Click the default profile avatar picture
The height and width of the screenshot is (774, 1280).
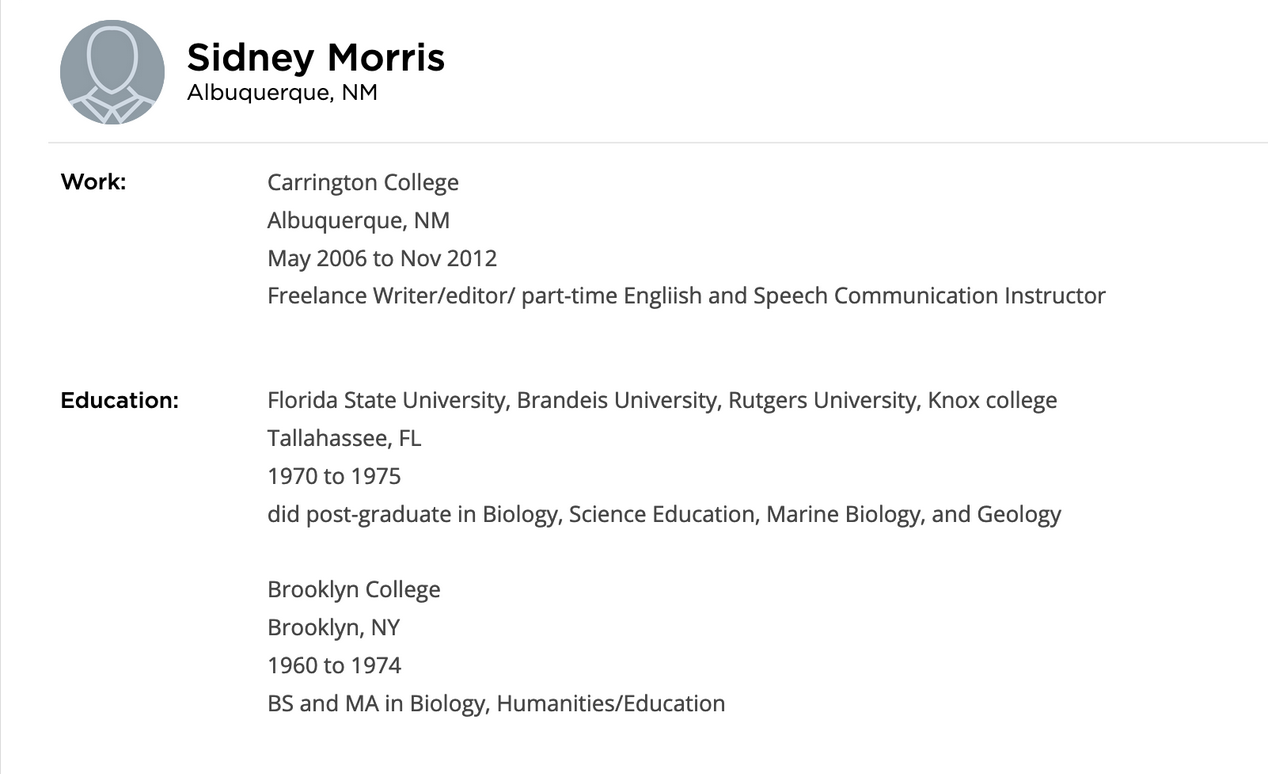112,72
